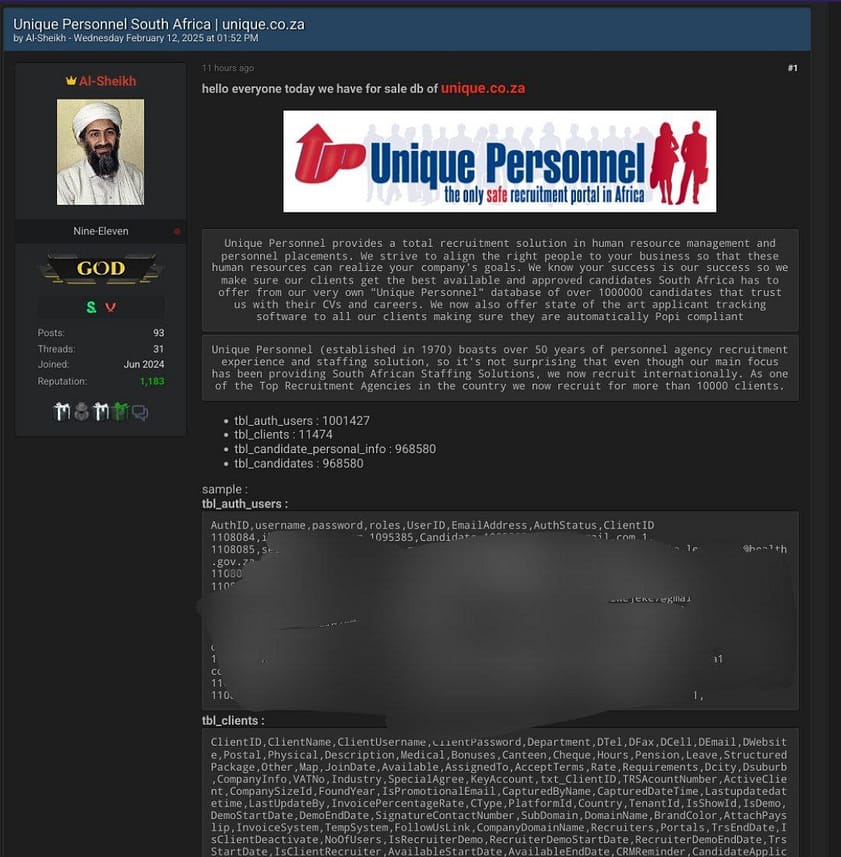Click the GOD rank badge
Image resolution: width=841 pixels, height=857 pixels.
pyautogui.click(x=101, y=268)
